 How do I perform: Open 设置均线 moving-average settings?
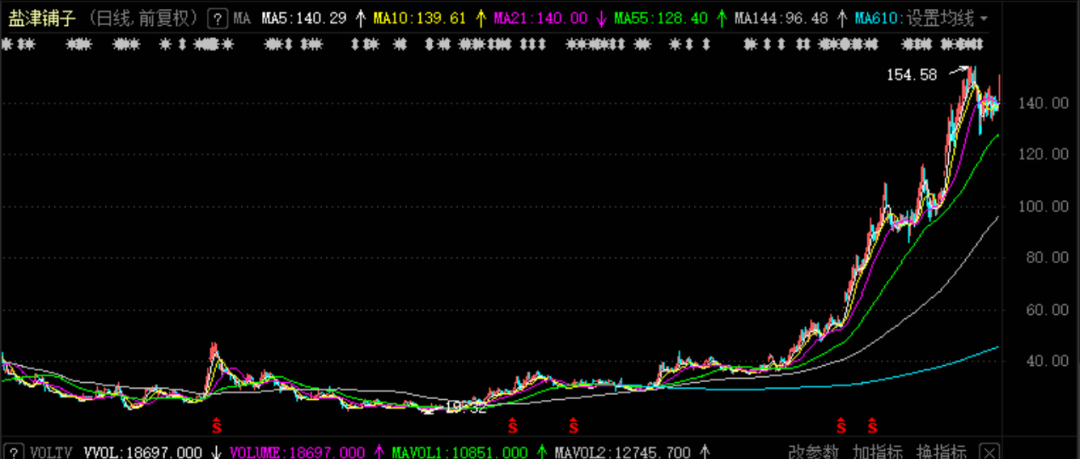click(941, 19)
